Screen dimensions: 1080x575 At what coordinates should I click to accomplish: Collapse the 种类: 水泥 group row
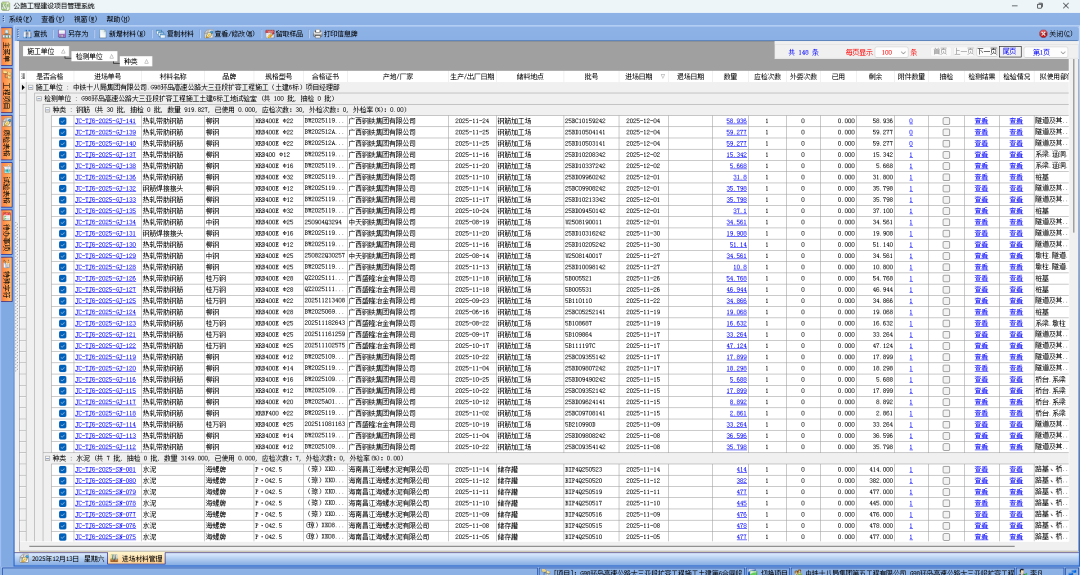click(46, 458)
